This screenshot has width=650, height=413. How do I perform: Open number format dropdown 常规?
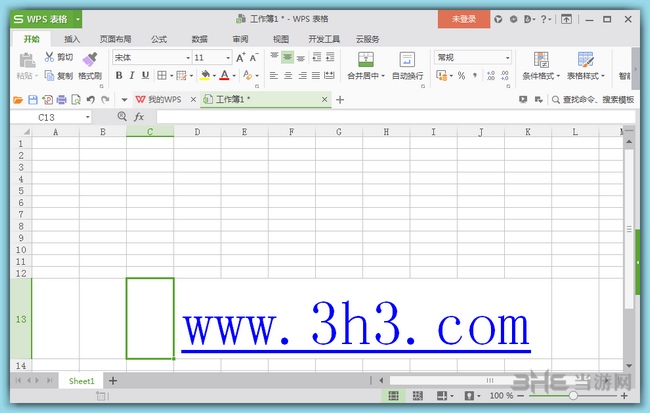[x=507, y=58]
